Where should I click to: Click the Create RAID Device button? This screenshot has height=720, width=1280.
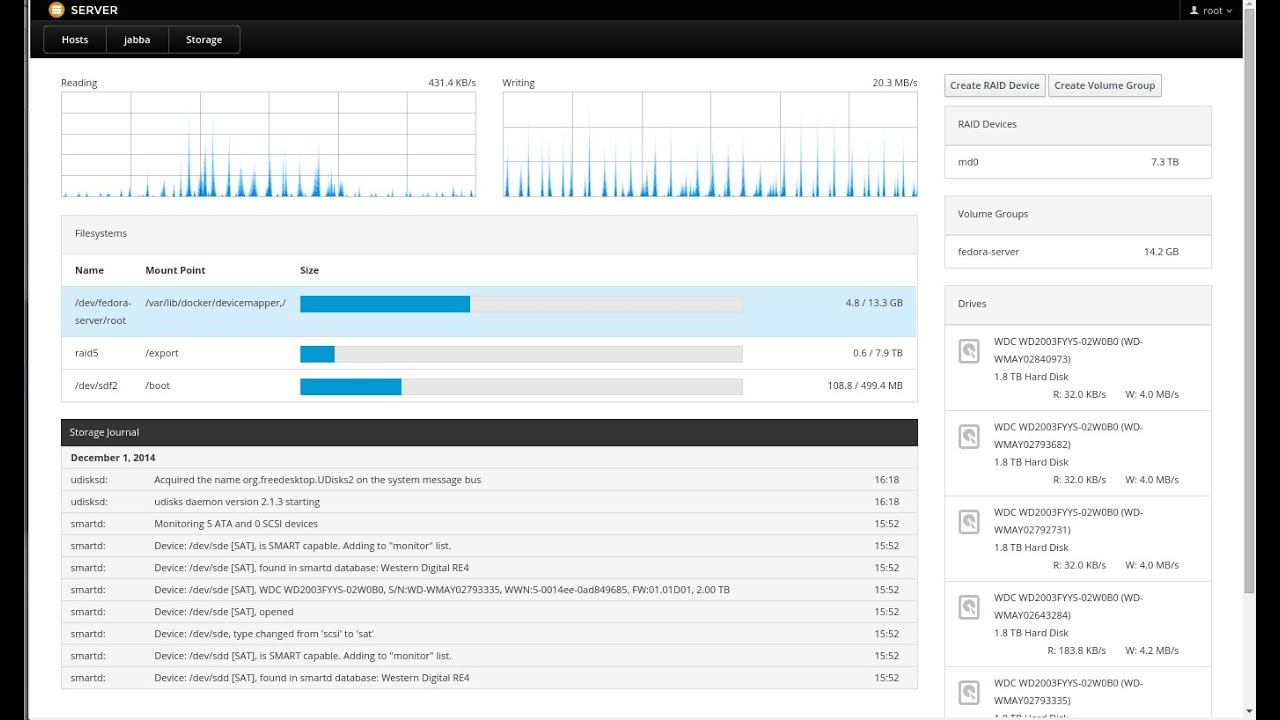(995, 85)
